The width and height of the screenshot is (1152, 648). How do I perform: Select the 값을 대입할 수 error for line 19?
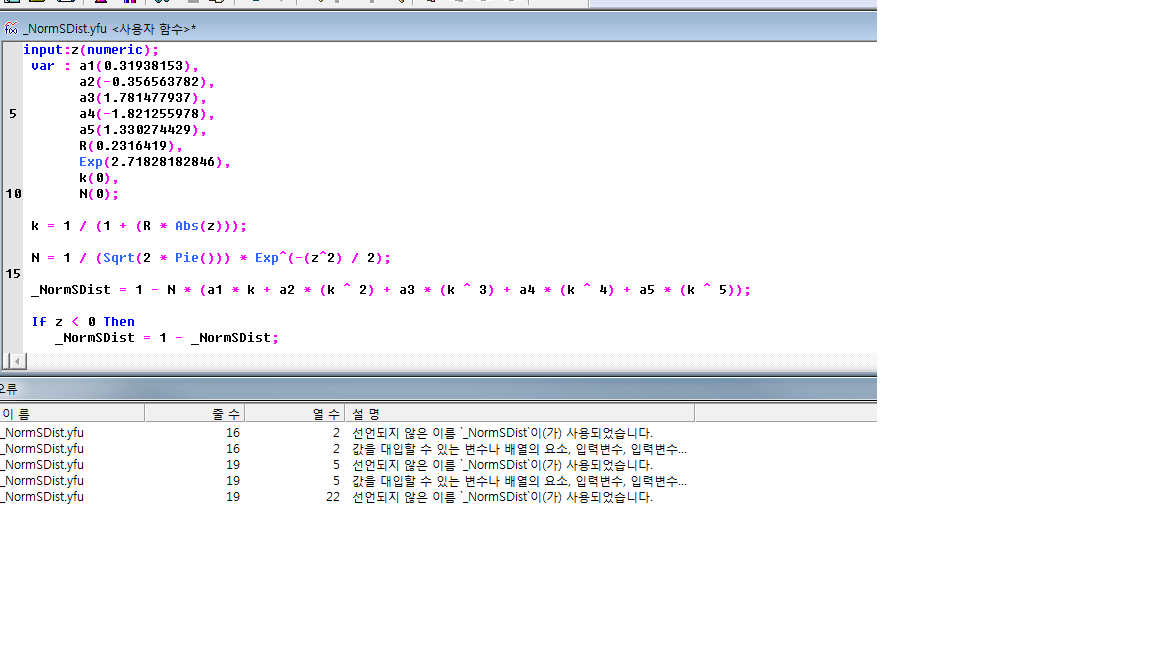pyautogui.click(x=518, y=481)
